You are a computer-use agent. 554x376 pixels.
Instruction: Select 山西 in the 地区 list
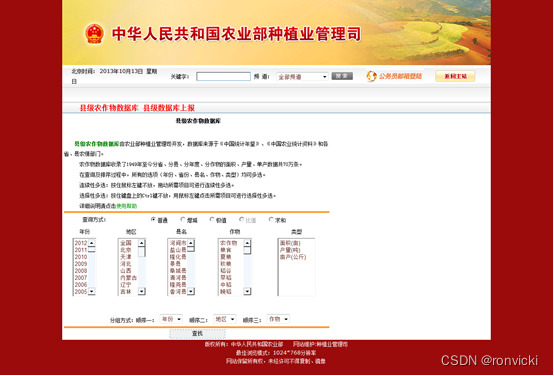pos(126,271)
